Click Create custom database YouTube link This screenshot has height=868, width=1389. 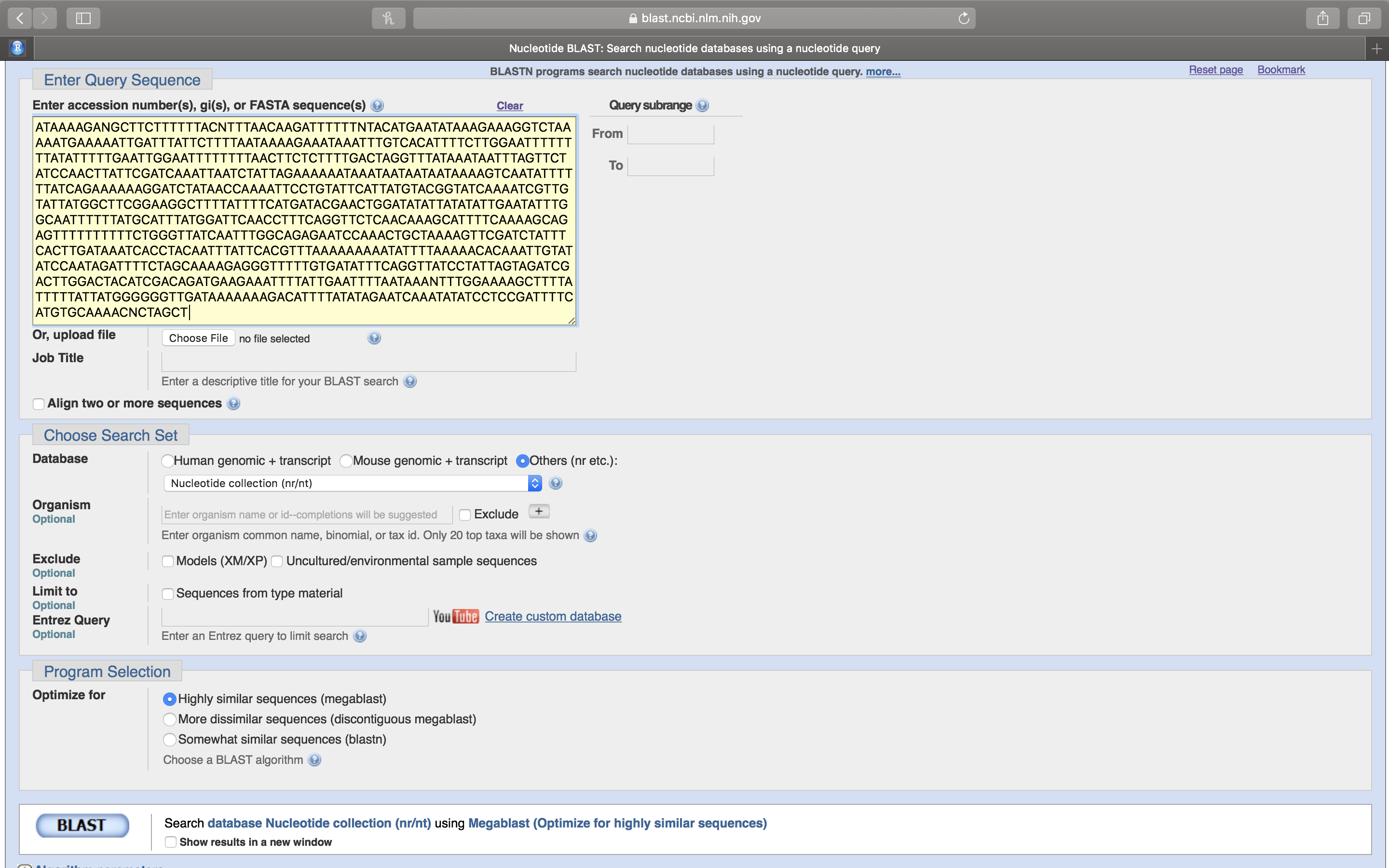553,616
